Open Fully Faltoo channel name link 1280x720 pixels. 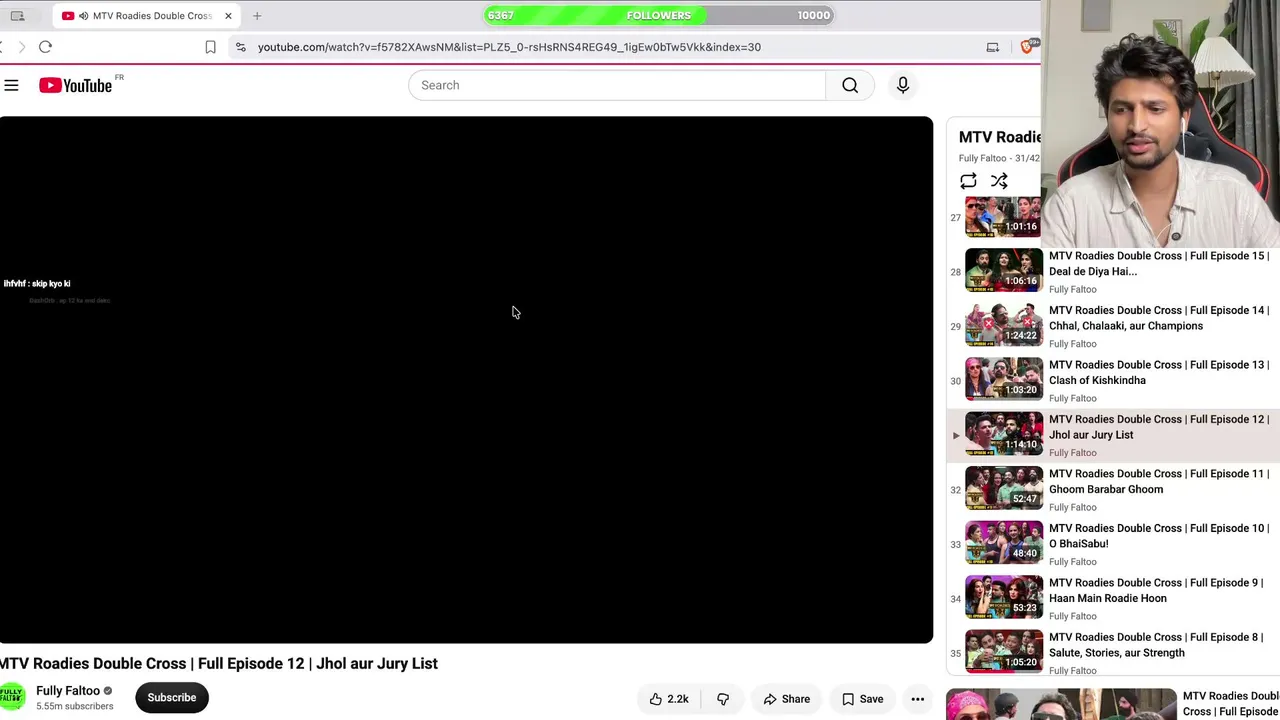[68, 690]
